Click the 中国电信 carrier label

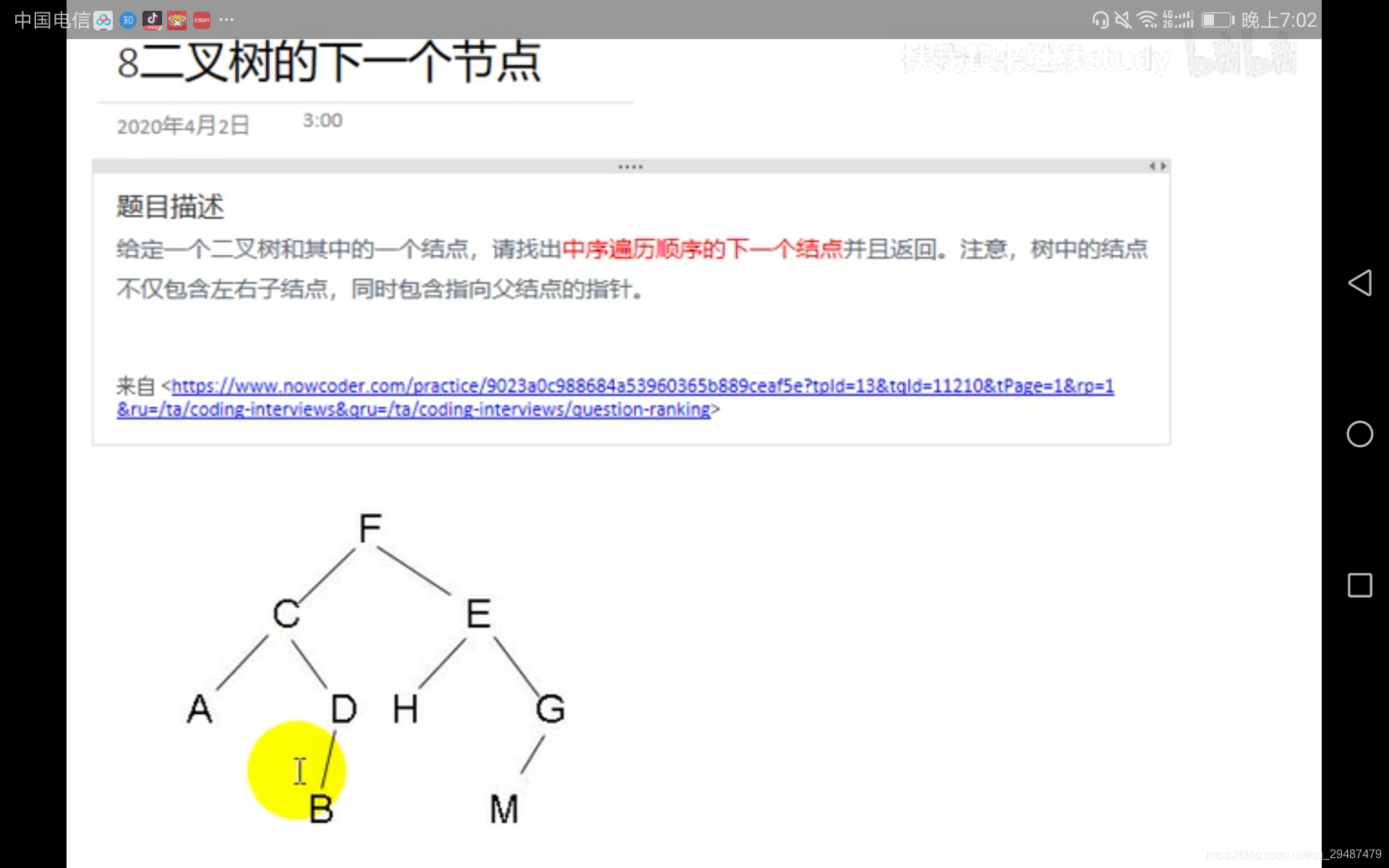[51, 20]
